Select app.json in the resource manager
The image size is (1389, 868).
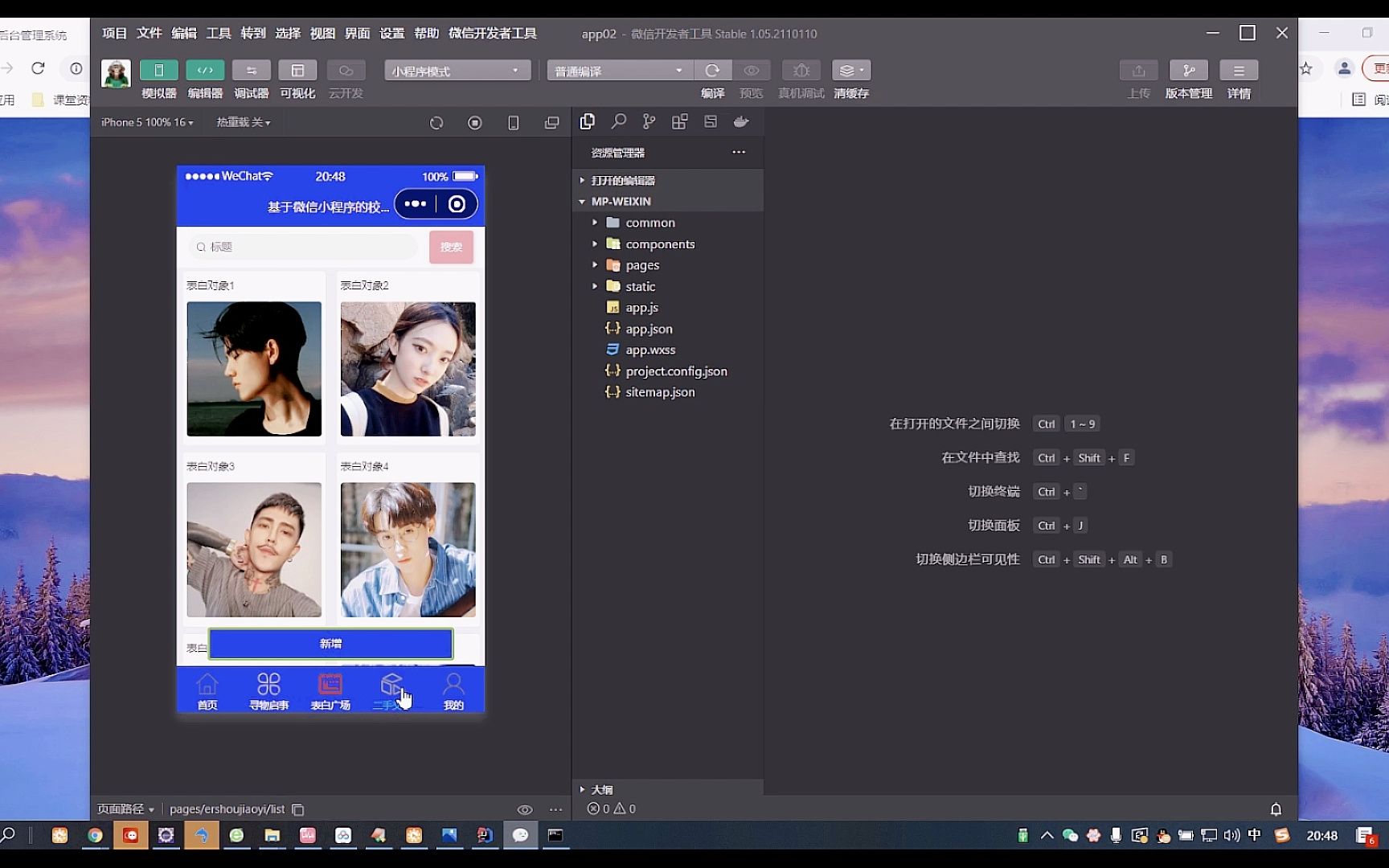(x=648, y=328)
